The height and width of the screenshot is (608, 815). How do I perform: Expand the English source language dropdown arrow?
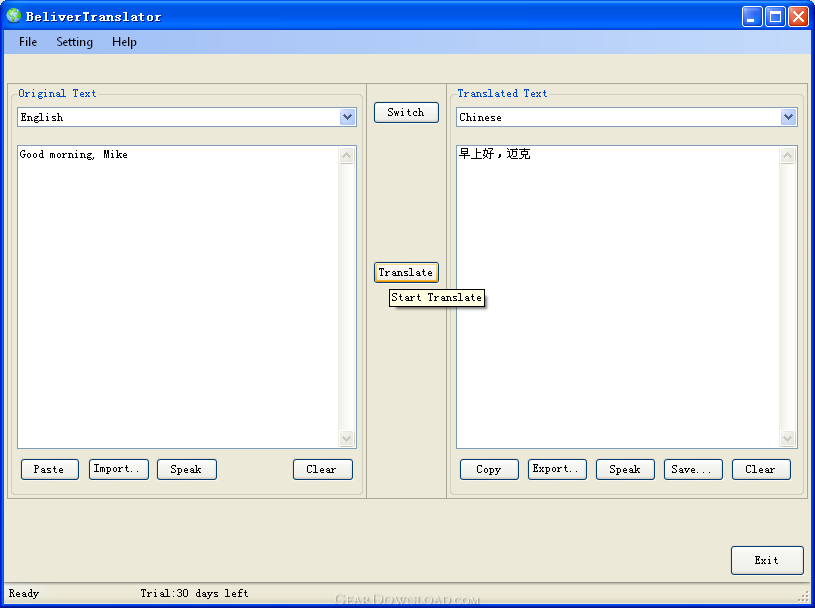347,117
